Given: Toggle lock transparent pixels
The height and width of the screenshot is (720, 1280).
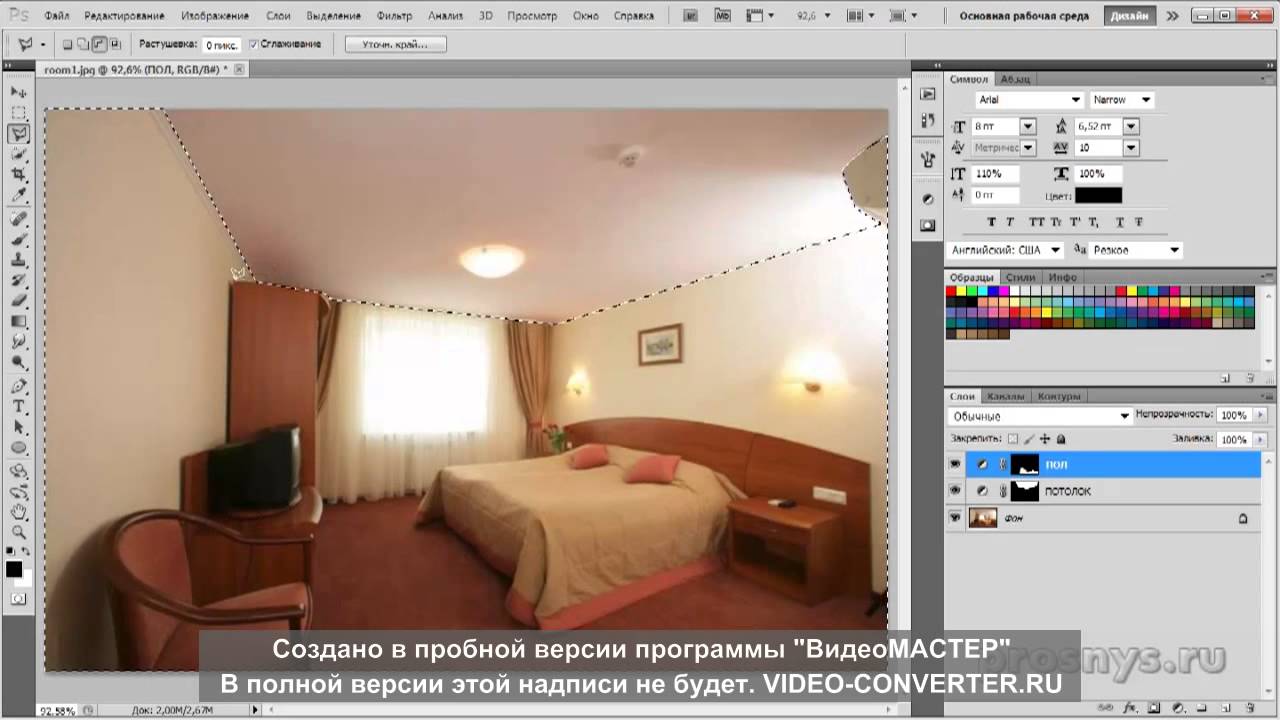Looking at the screenshot, I should (1012, 439).
